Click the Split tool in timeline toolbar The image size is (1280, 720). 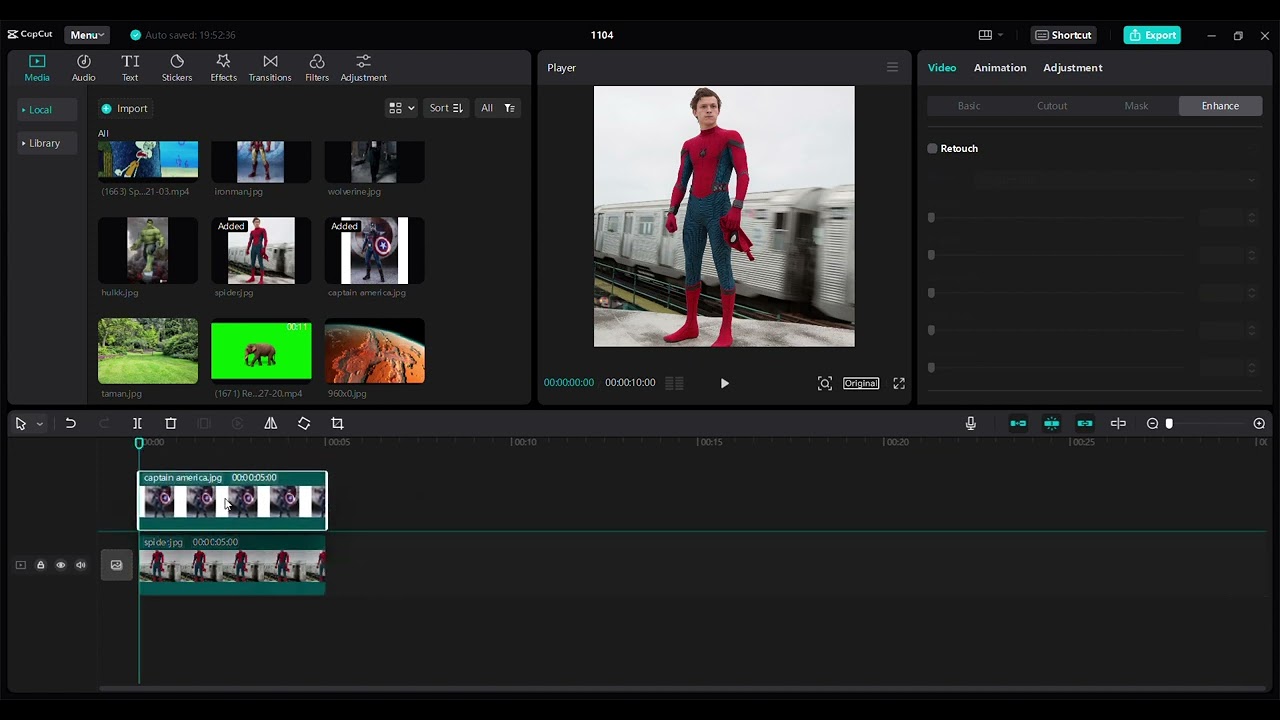coord(137,424)
